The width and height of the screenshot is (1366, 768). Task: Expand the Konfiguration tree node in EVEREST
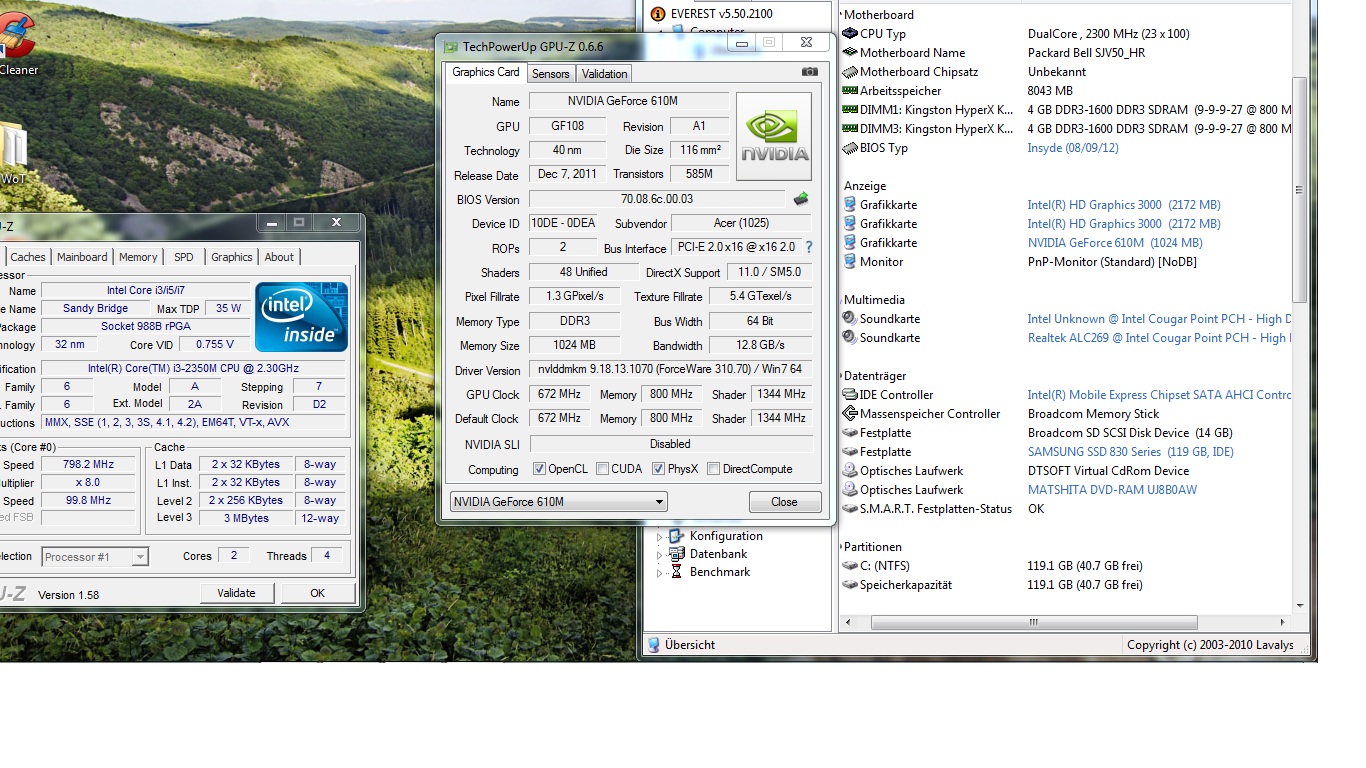pos(659,537)
